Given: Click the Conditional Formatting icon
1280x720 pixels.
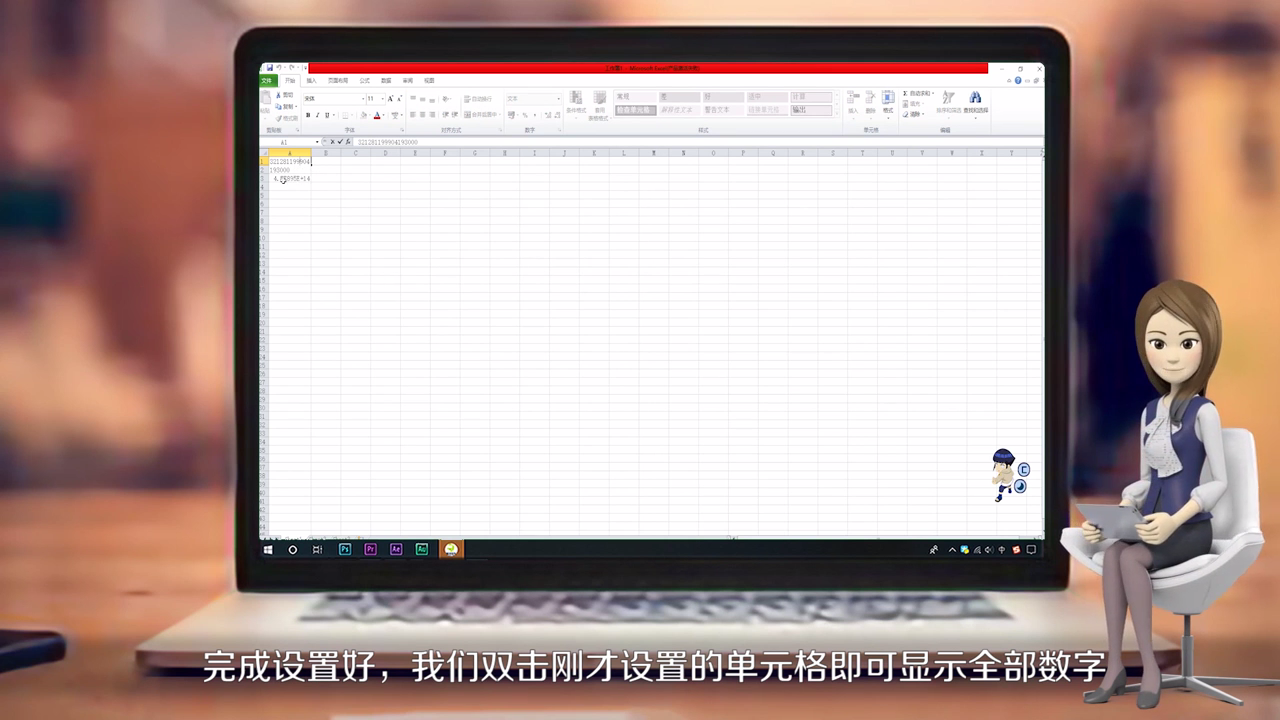Looking at the screenshot, I should [576, 97].
